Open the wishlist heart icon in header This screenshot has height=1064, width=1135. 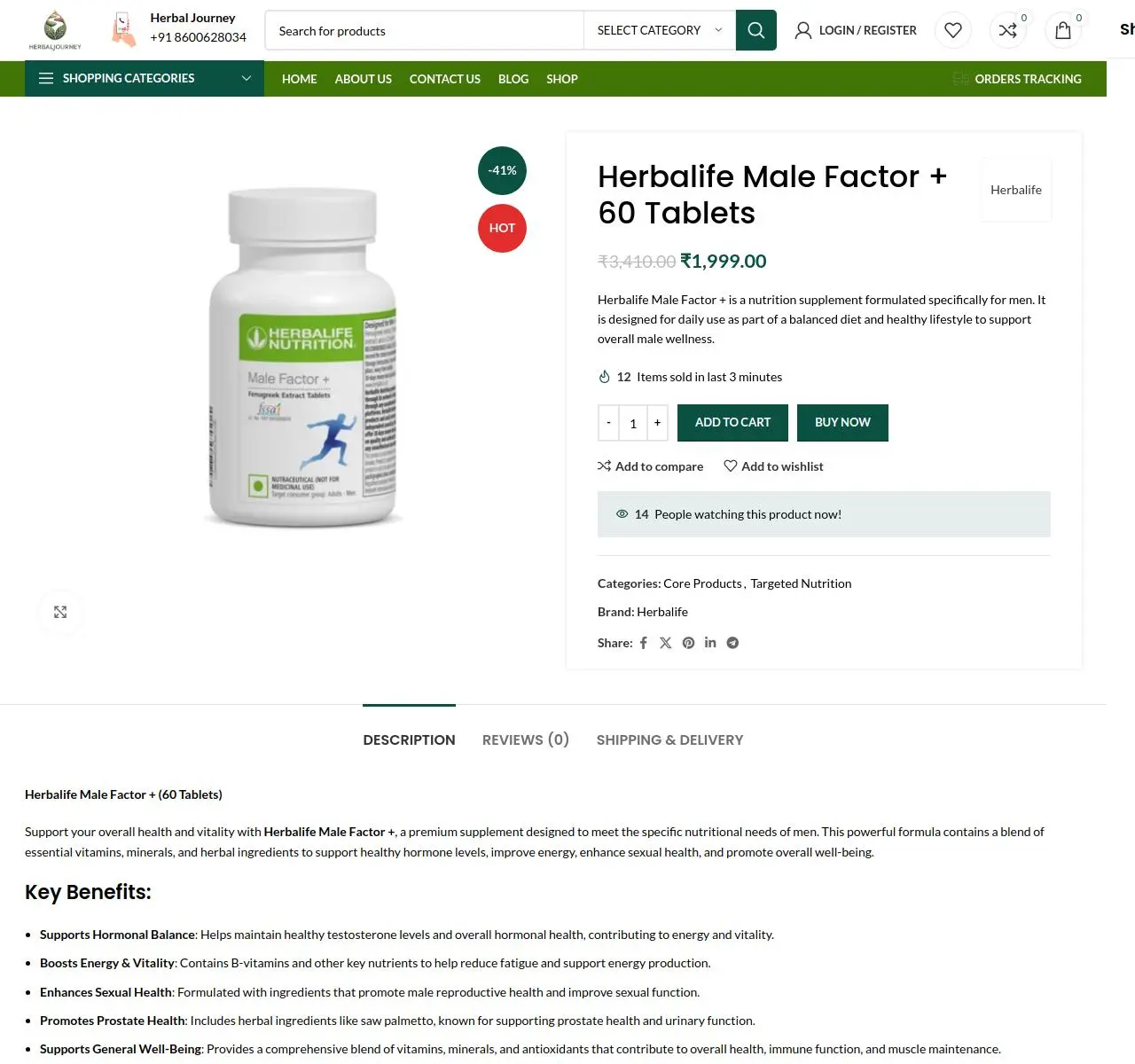[953, 30]
